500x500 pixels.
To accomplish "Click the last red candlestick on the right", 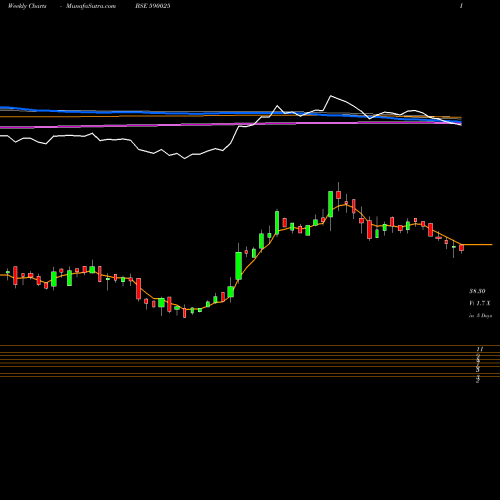I will [461, 248].
